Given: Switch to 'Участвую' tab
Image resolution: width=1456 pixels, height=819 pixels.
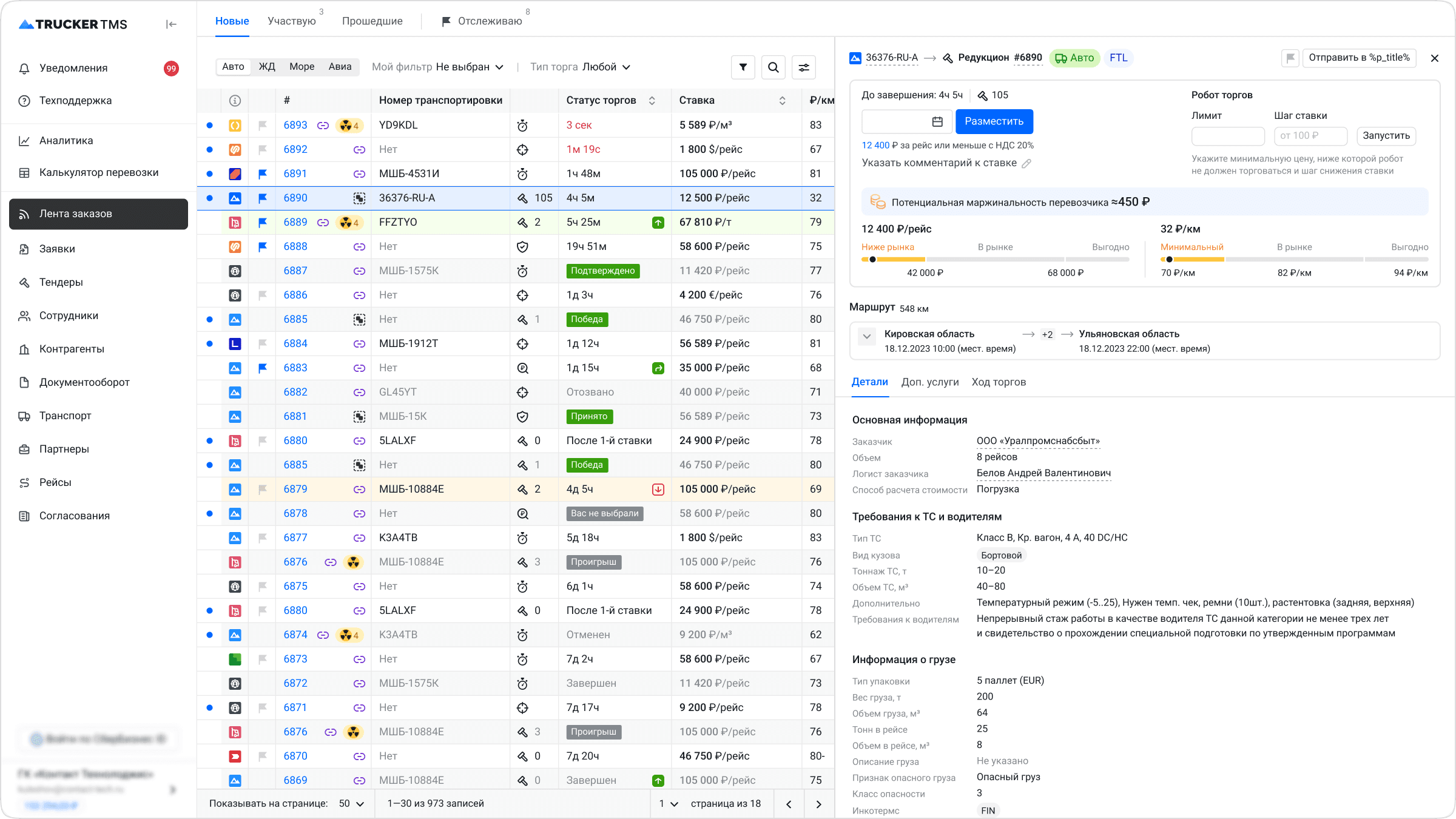Looking at the screenshot, I should tap(292, 21).
